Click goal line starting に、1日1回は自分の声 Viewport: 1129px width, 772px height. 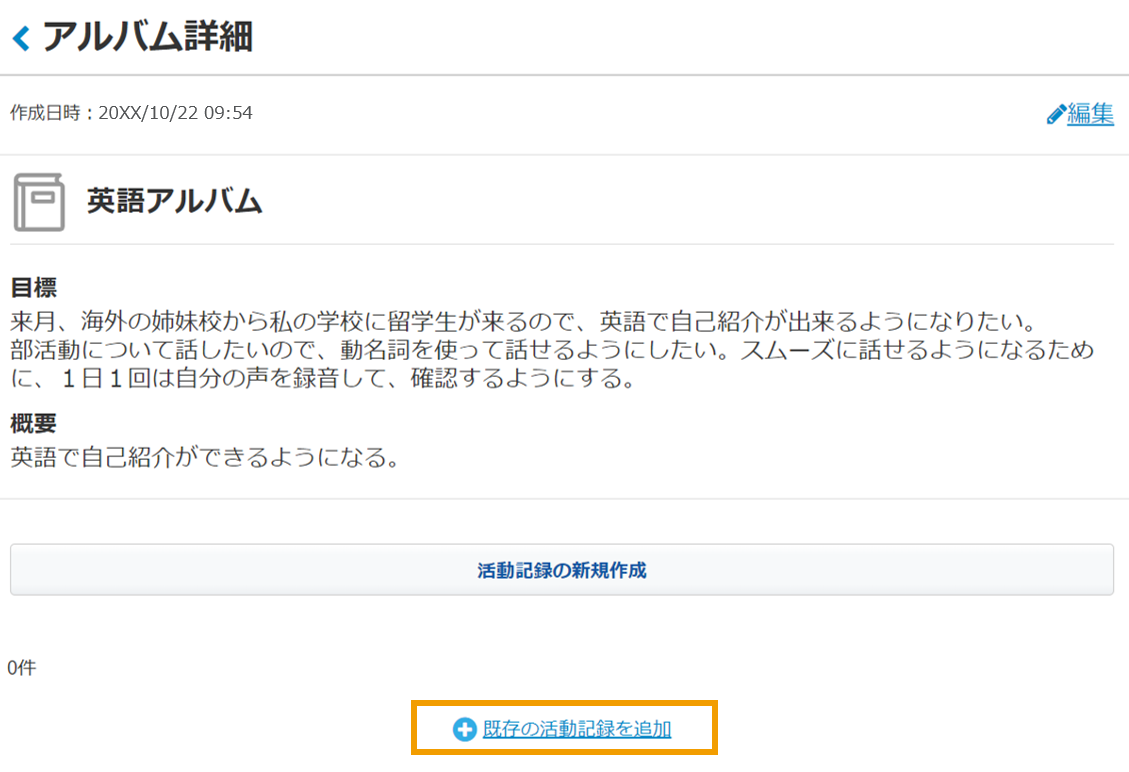pyautogui.click(x=323, y=377)
